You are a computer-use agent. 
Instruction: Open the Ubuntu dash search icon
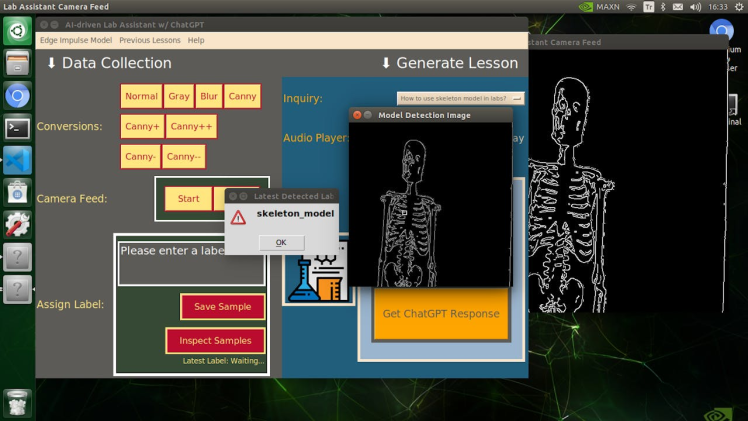17,31
